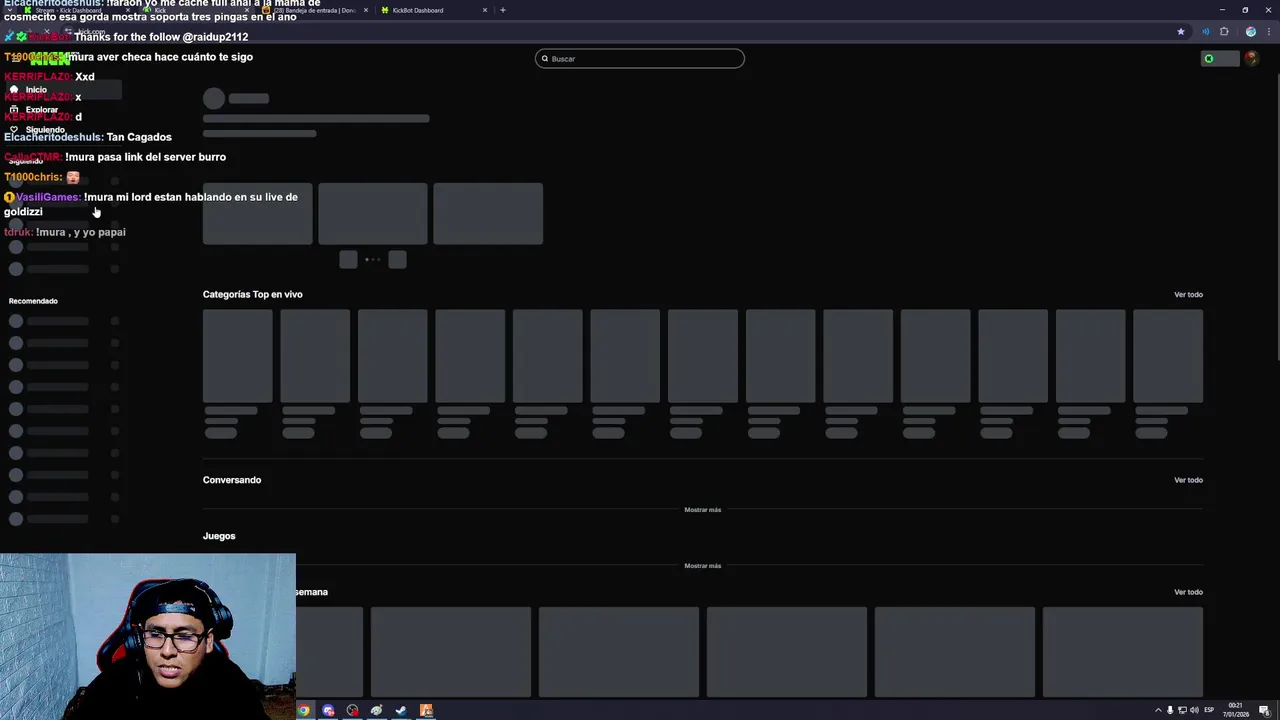
Task: Click the Siguiendo heart icon in sidebar
Action: click(x=13, y=130)
